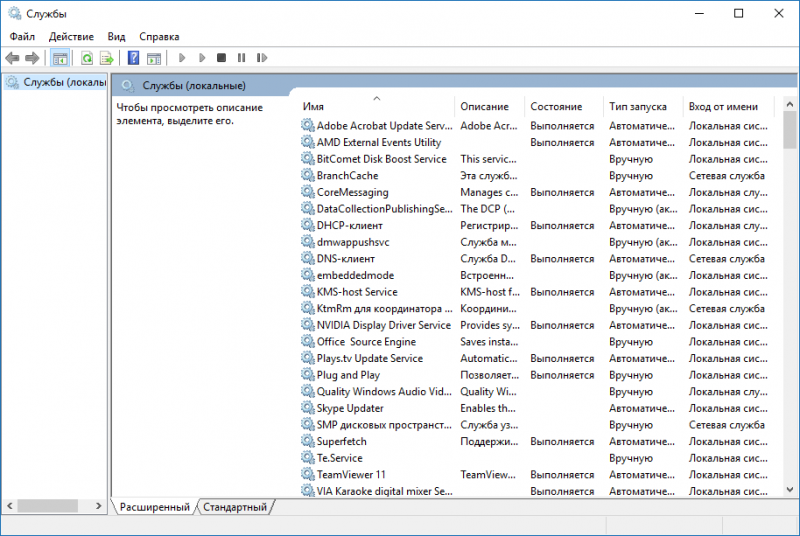Select DataCollectionPublishingService row
This screenshot has height=536, width=800.
click(536, 209)
